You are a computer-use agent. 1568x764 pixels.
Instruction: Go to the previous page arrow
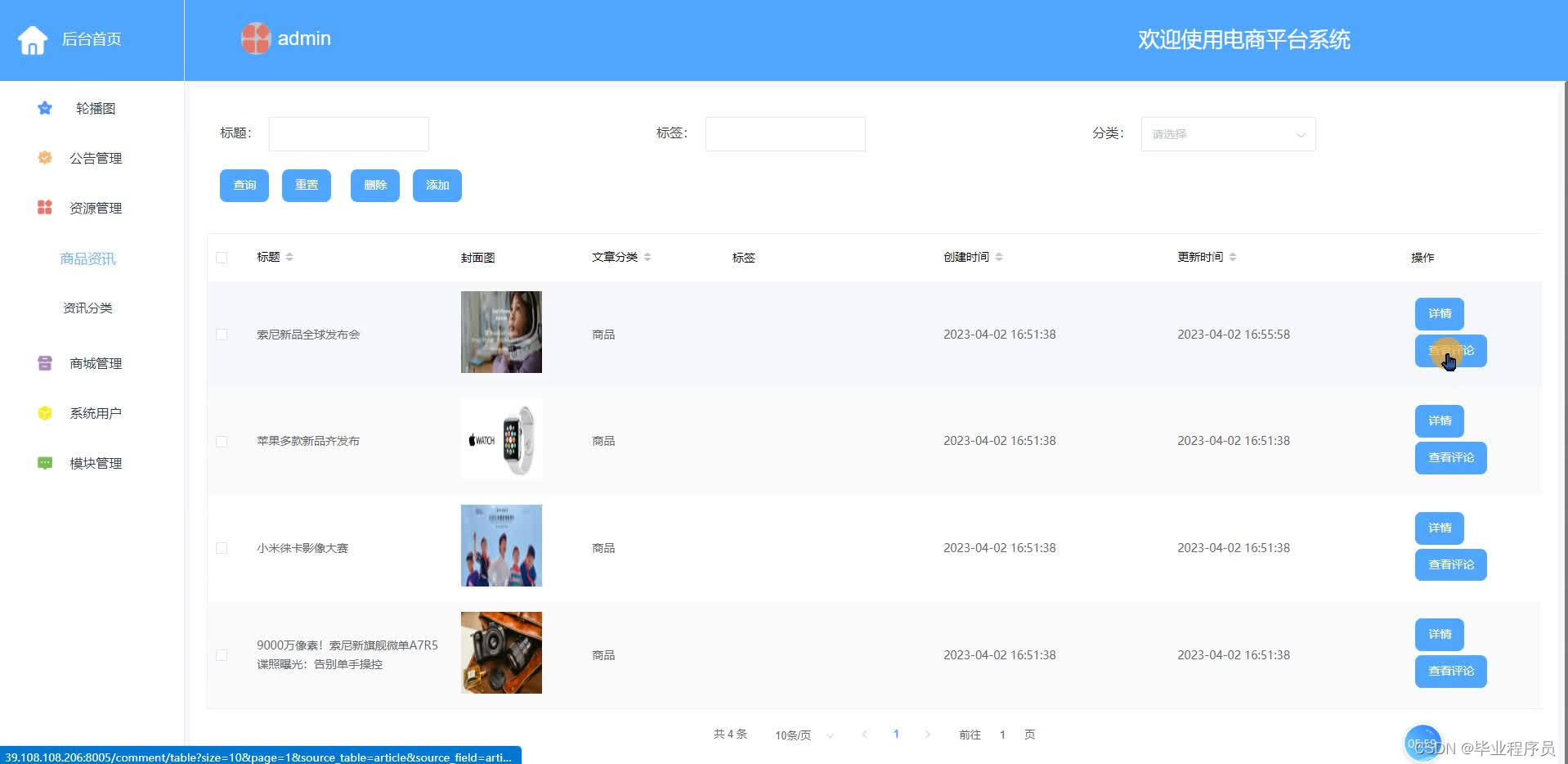(864, 735)
